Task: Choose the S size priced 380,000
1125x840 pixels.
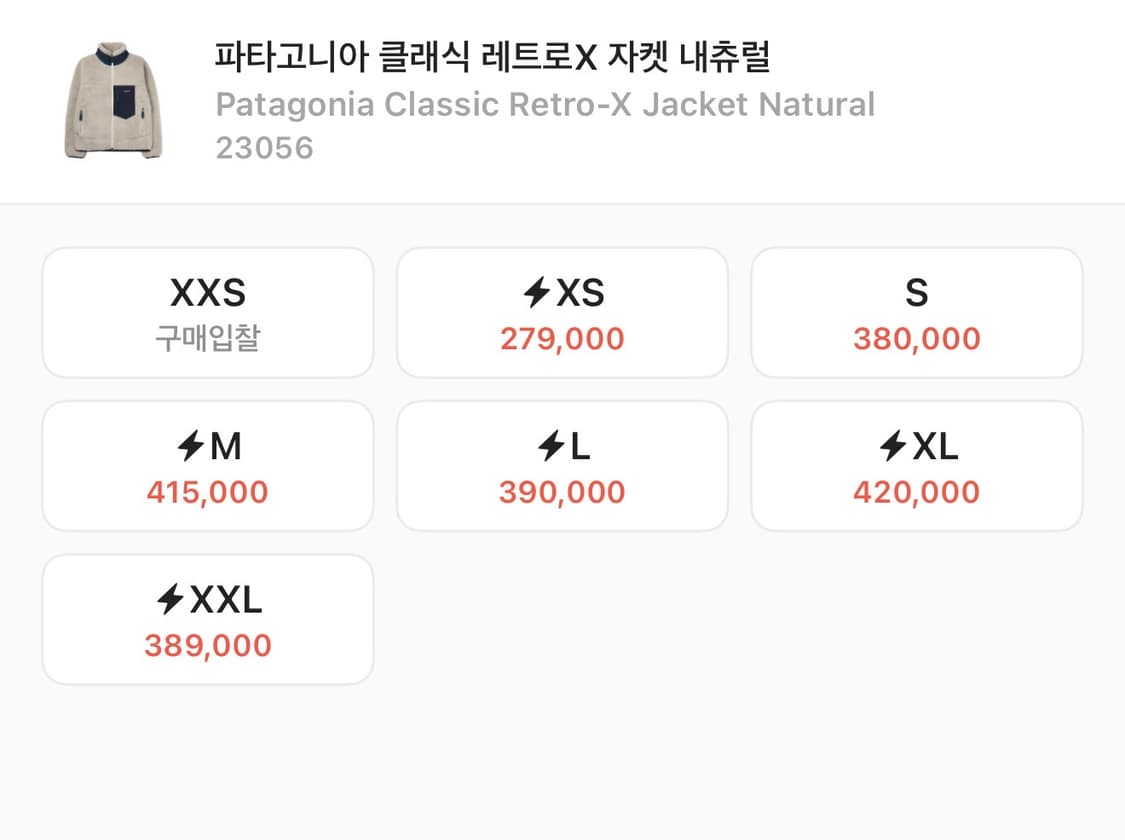Action: 917,312
